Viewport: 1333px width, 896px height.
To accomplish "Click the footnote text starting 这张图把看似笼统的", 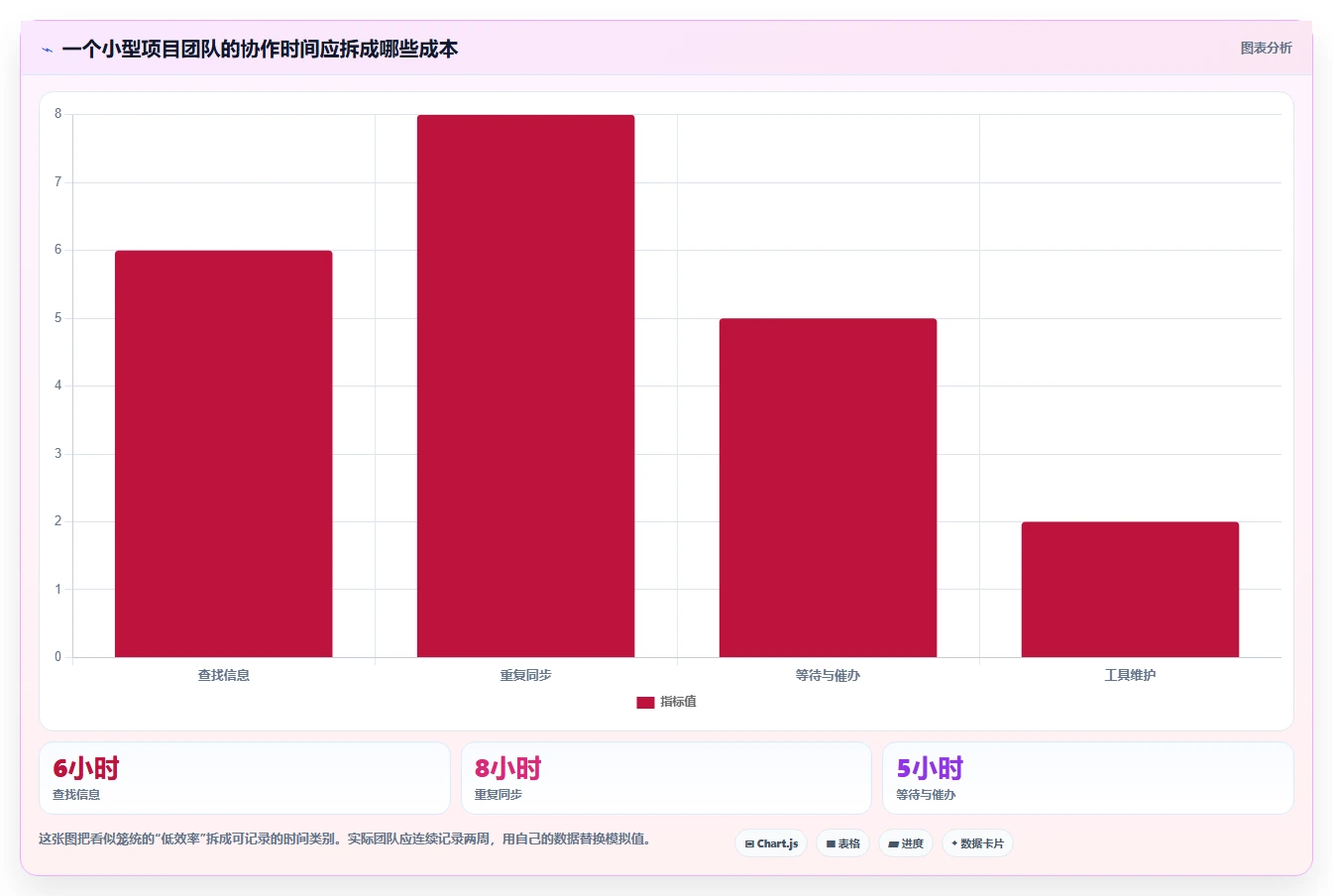I will [x=347, y=839].
